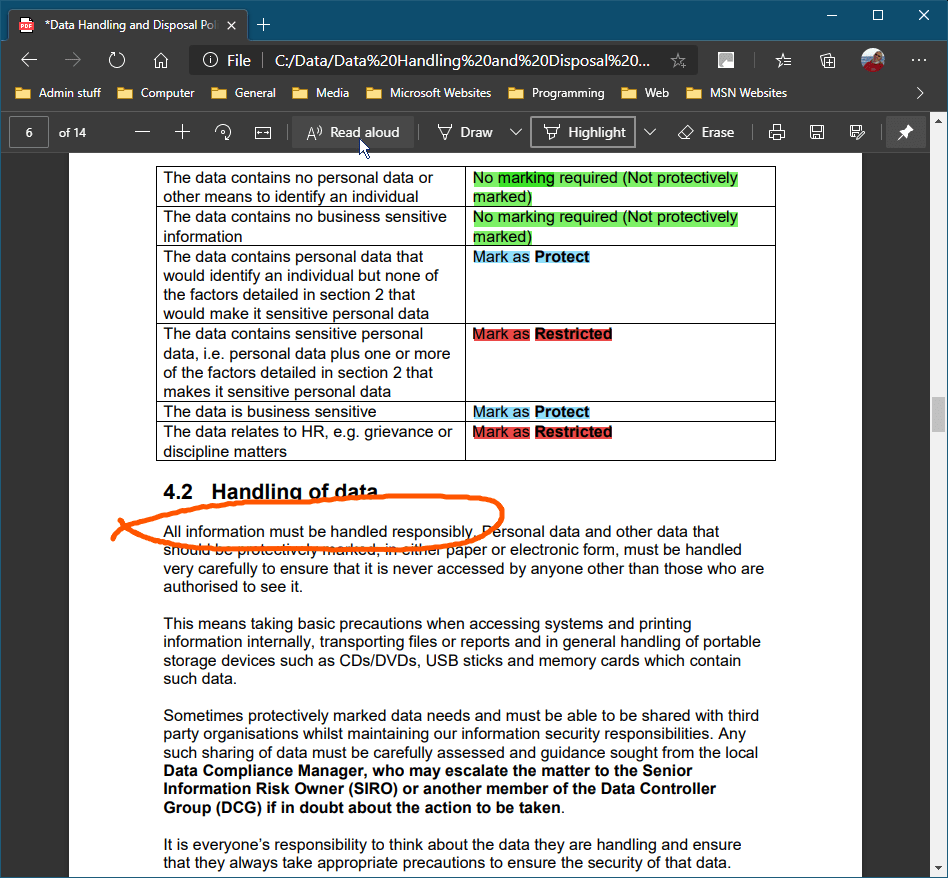Expand the favorites bar overflow chevron
Screen dimensions: 948x878
(x=918, y=92)
